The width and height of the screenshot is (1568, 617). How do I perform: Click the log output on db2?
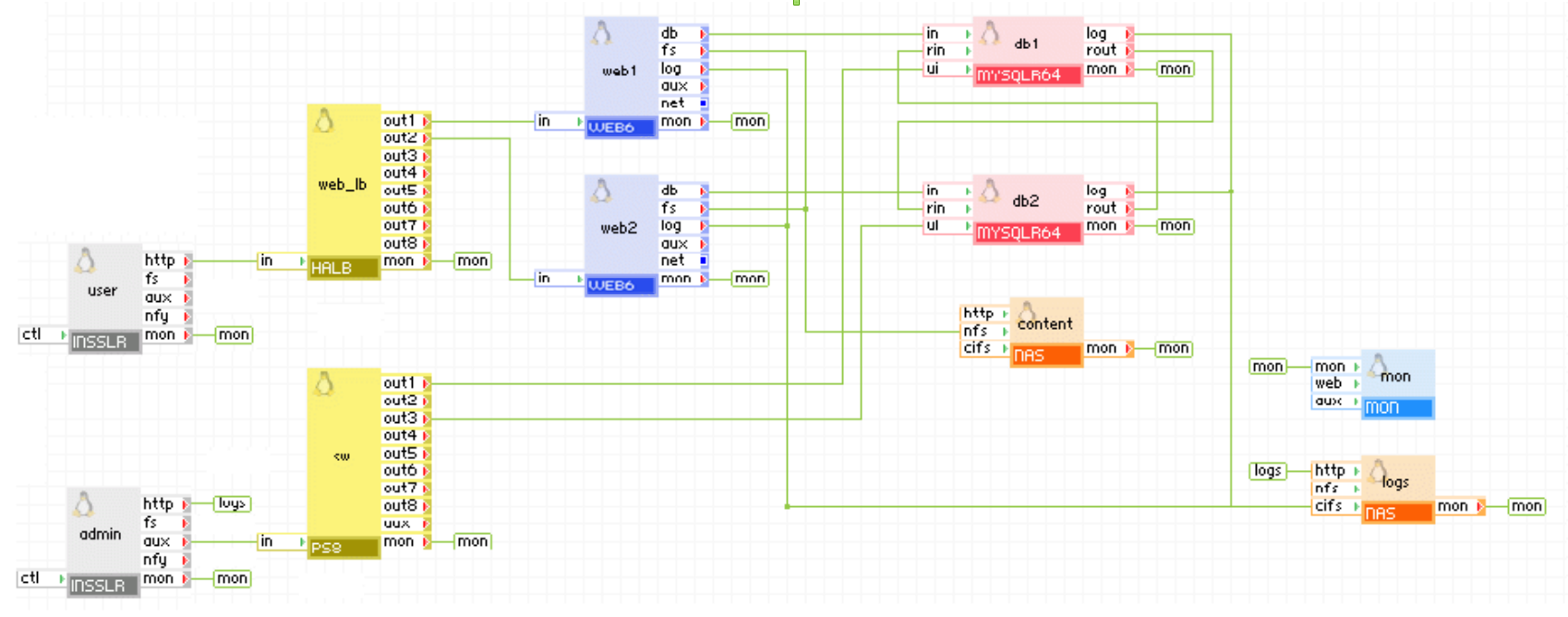click(x=1108, y=191)
